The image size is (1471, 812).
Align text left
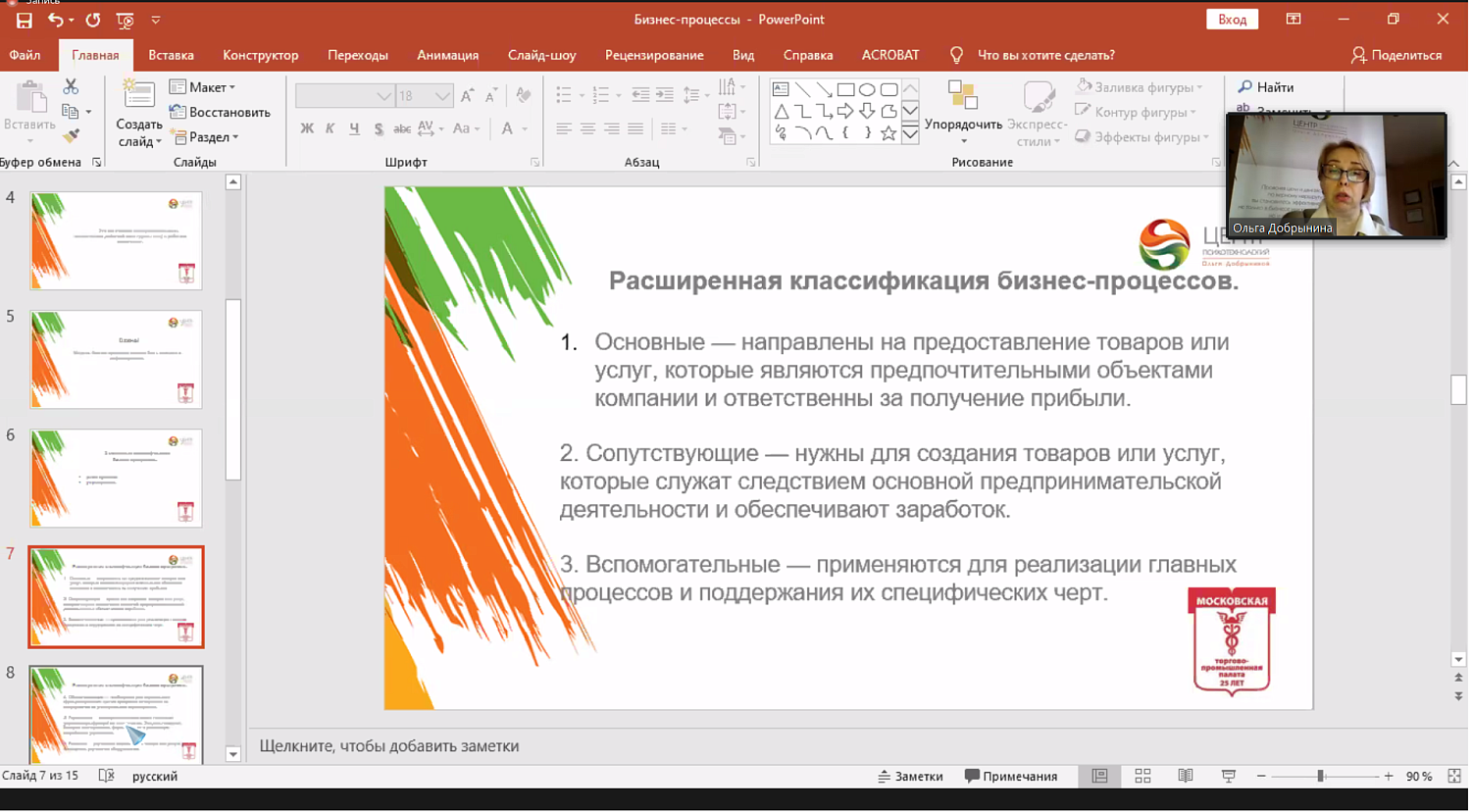[x=564, y=128]
